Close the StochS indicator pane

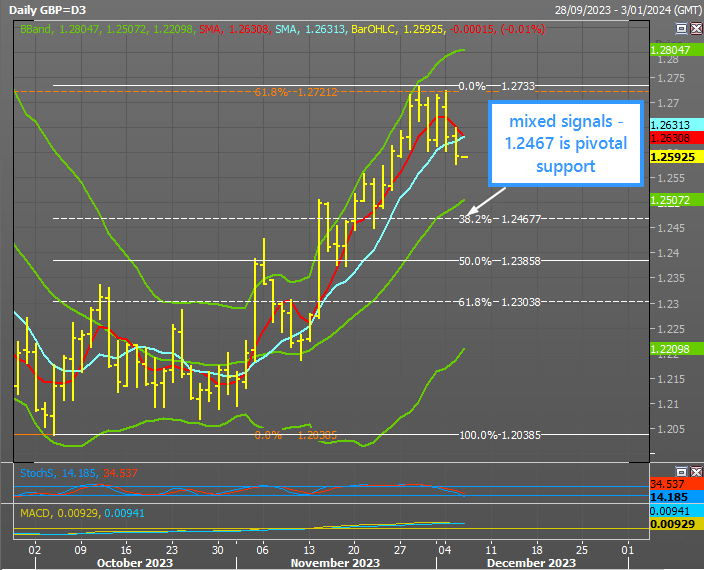point(695,471)
